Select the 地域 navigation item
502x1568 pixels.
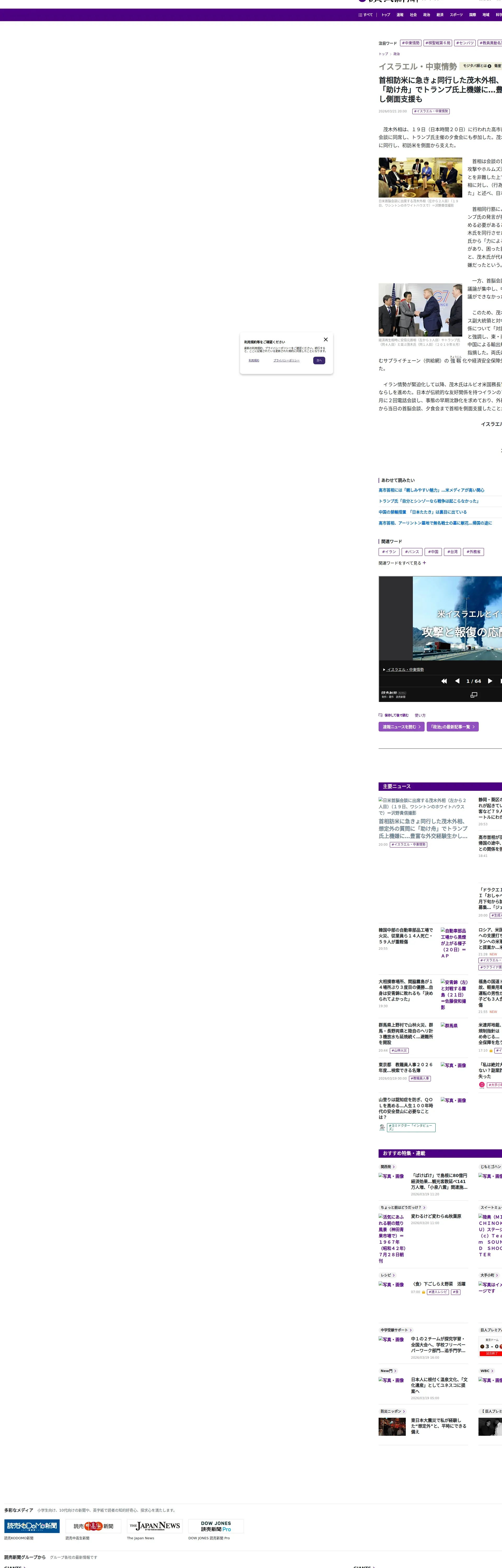point(486,15)
